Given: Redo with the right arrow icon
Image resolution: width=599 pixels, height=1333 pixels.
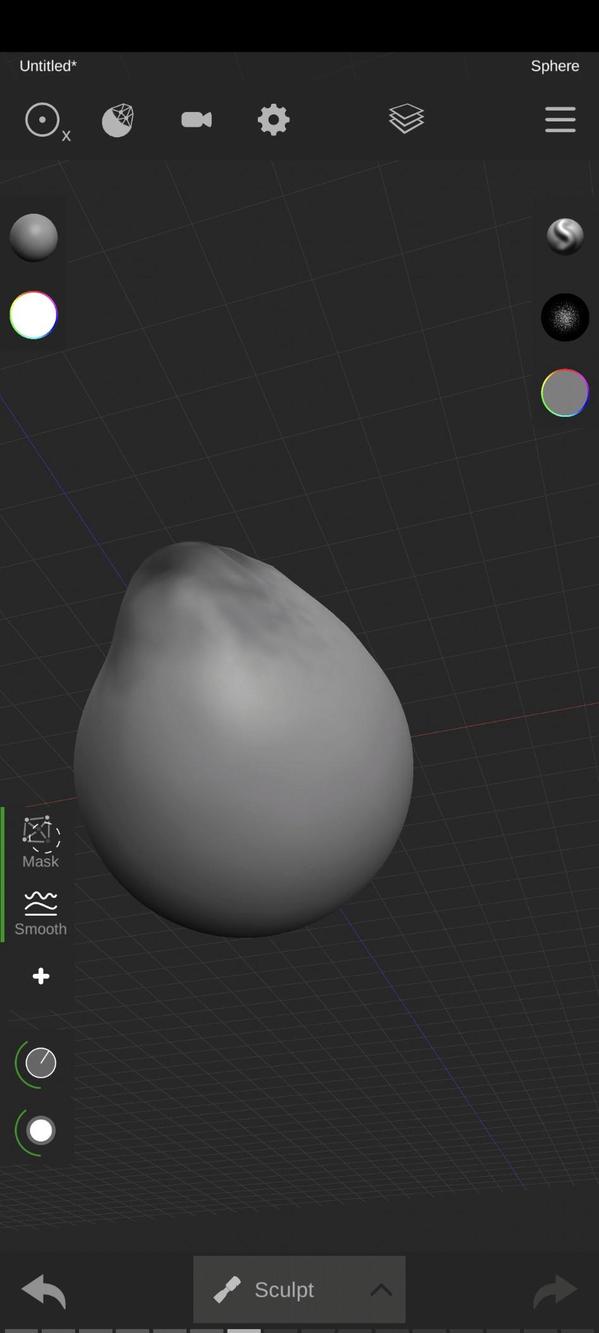Looking at the screenshot, I should pos(555,1290).
